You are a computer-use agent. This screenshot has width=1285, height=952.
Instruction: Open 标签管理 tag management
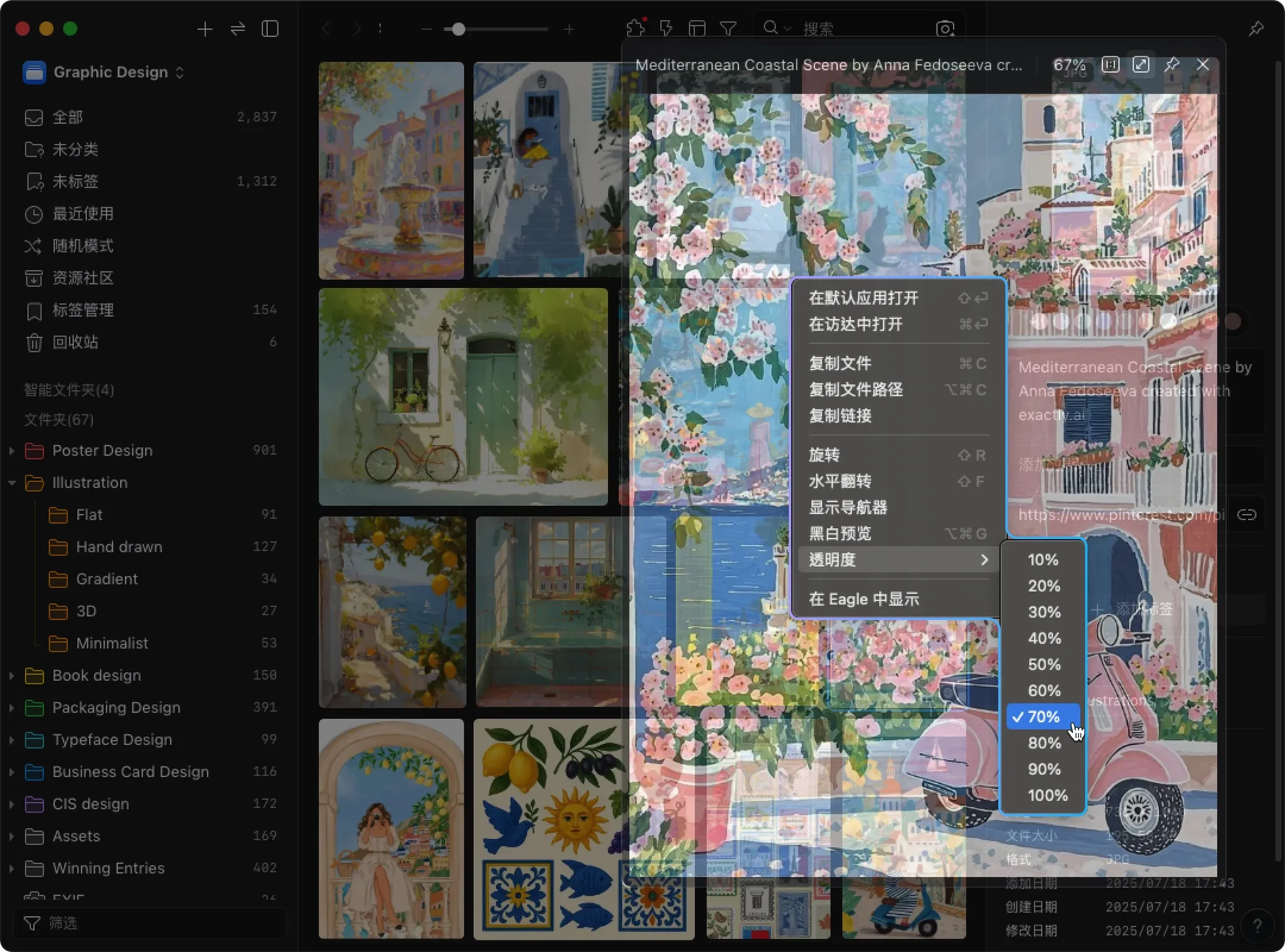(x=151, y=310)
